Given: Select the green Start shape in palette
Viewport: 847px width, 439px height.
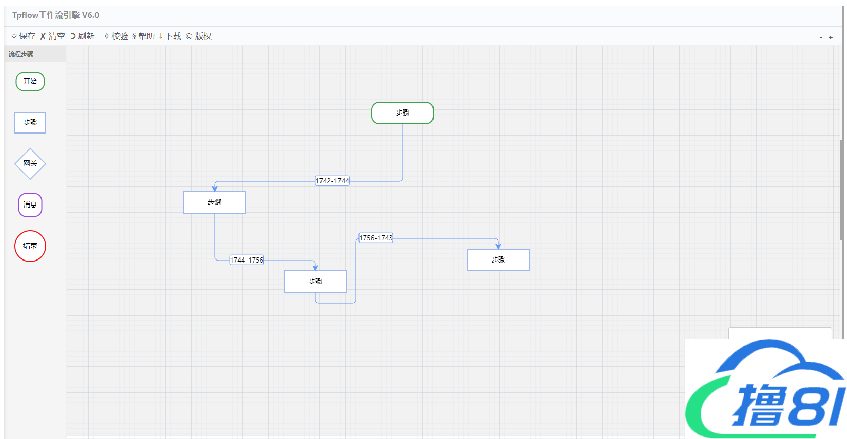Looking at the screenshot, I should (x=30, y=81).
